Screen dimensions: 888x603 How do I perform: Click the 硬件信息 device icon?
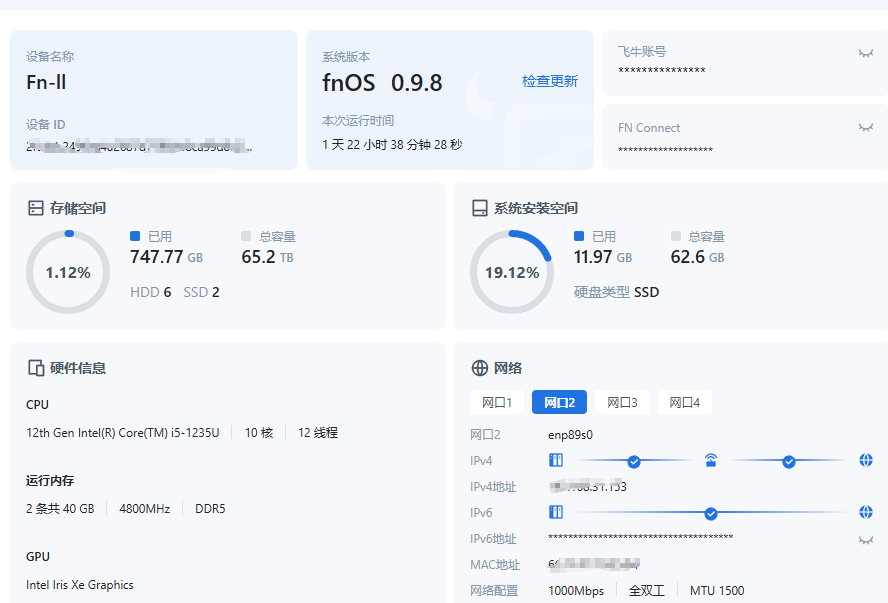click(36, 368)
